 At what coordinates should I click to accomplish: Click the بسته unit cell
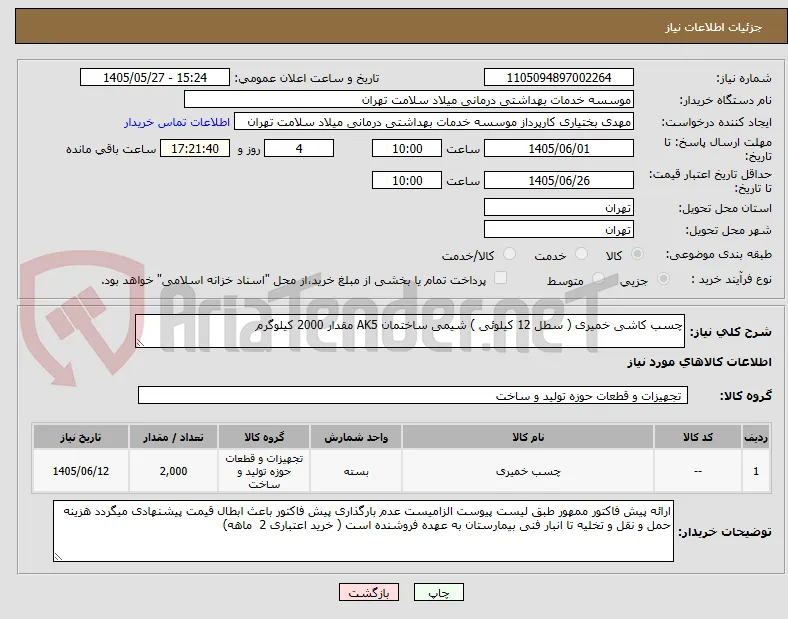click(x=356, y=471)
